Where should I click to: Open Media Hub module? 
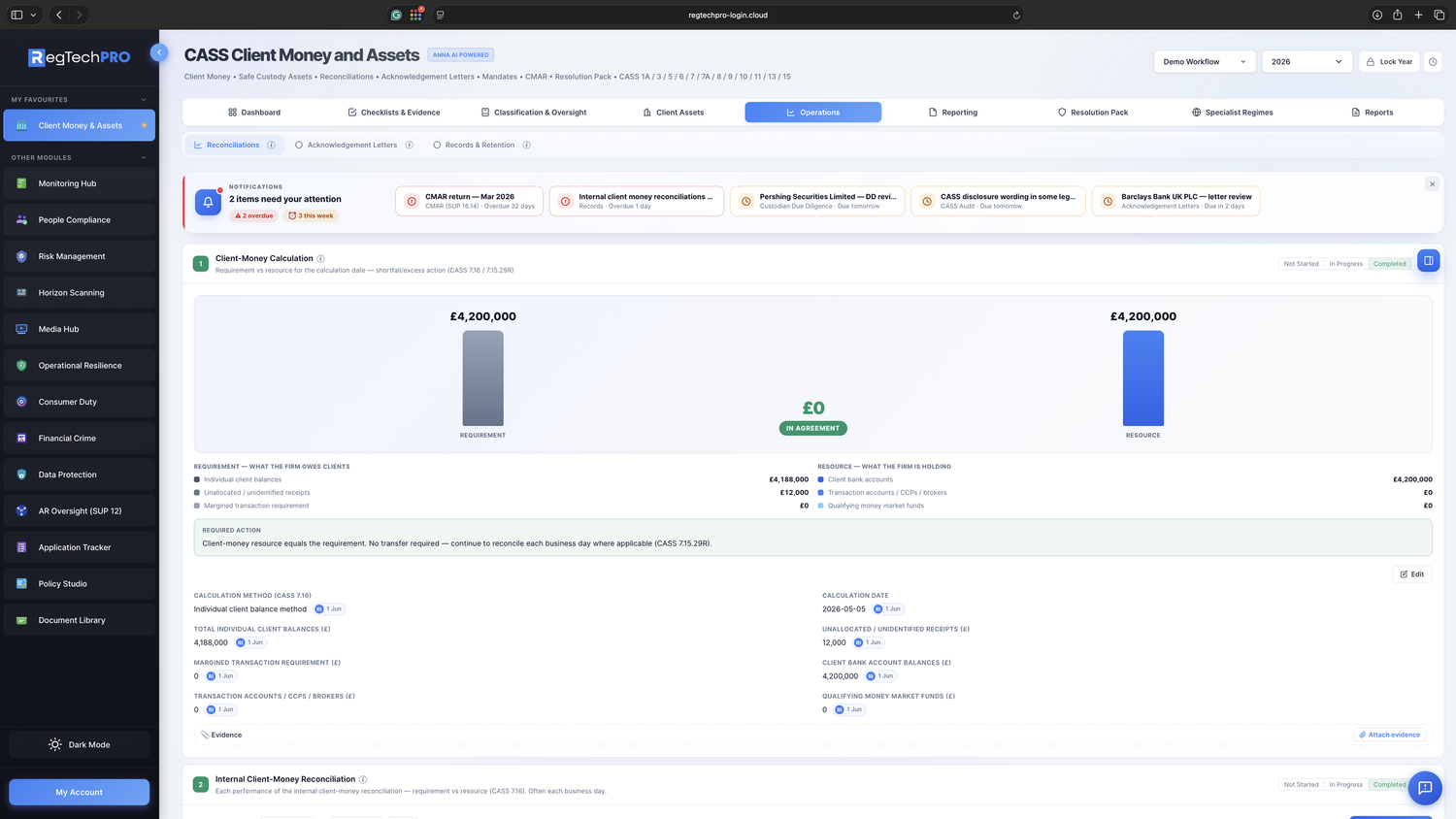pos(80,329)
